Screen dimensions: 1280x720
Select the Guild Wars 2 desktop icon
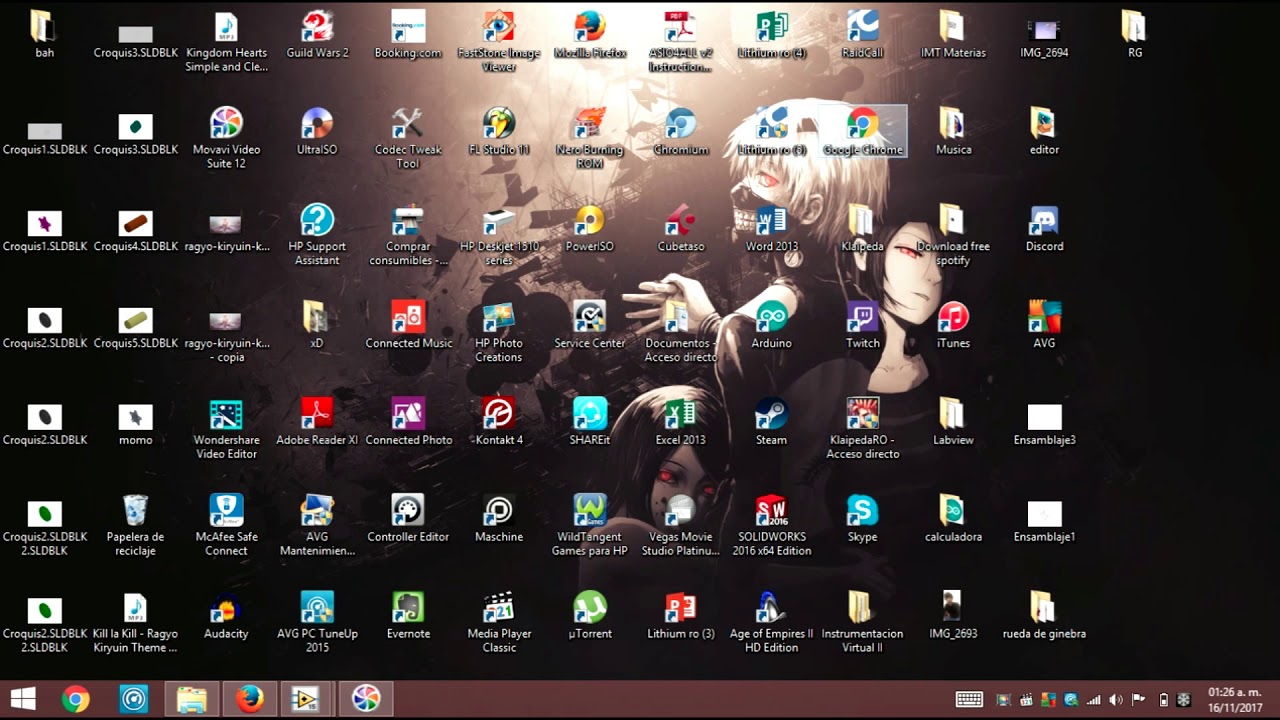317,35
